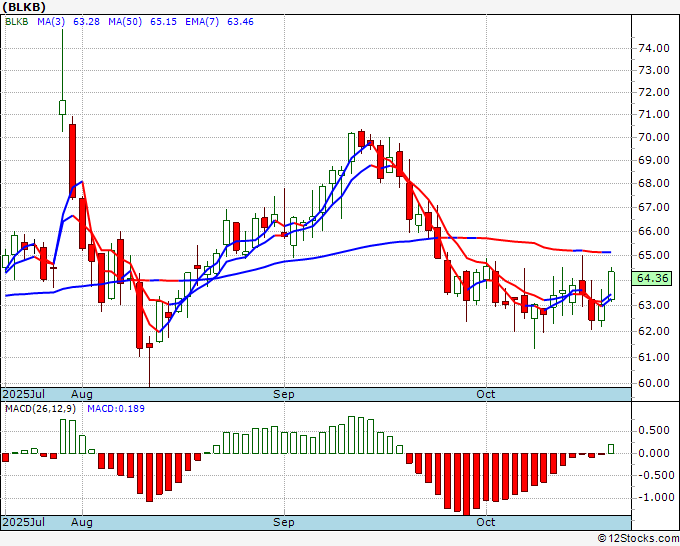
Task: Click the Oct marker on MACD panel axis
Action: (486, 522)
